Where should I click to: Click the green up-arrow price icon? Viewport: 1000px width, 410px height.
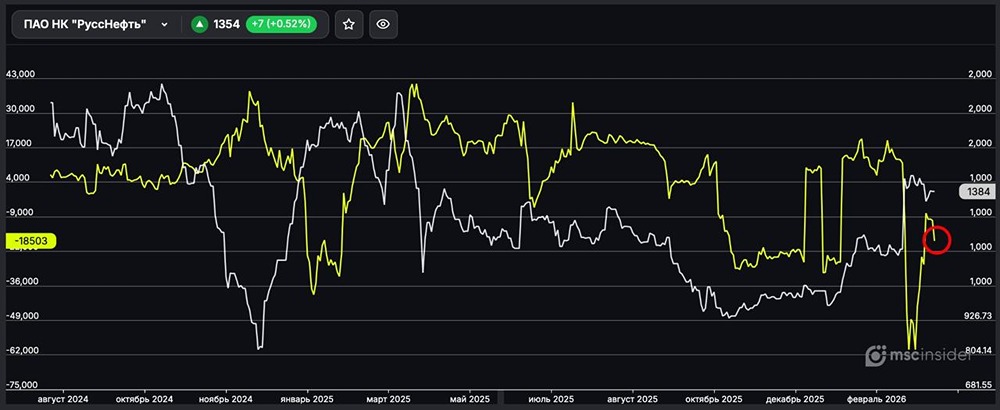coord(200,24)
